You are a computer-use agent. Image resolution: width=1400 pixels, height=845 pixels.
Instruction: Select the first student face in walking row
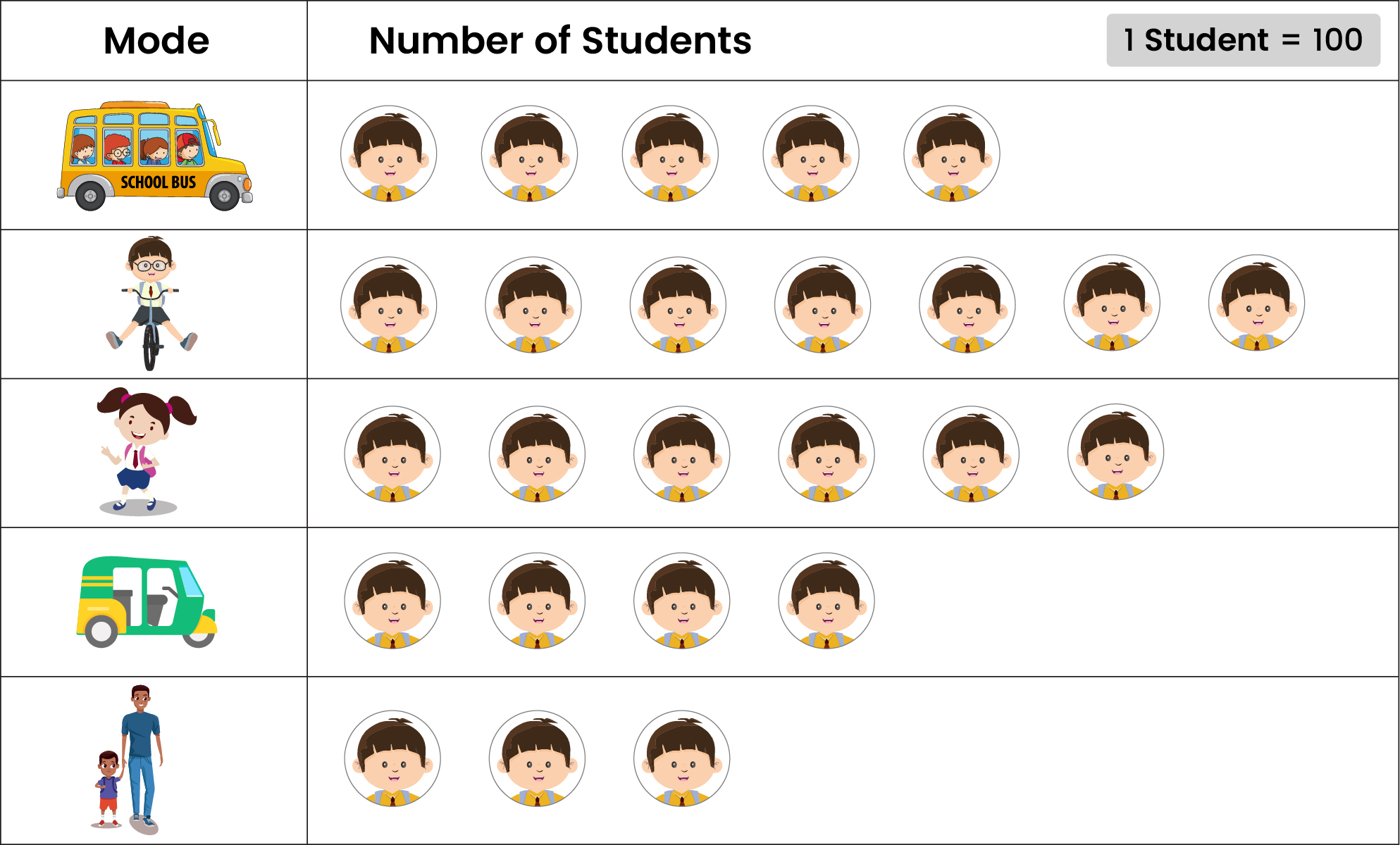click(x=392, y=454)
